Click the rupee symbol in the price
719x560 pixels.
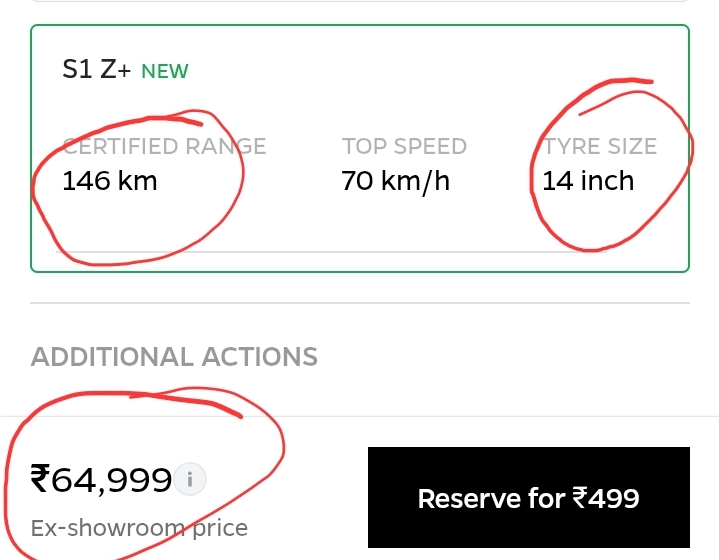(41, 480)
